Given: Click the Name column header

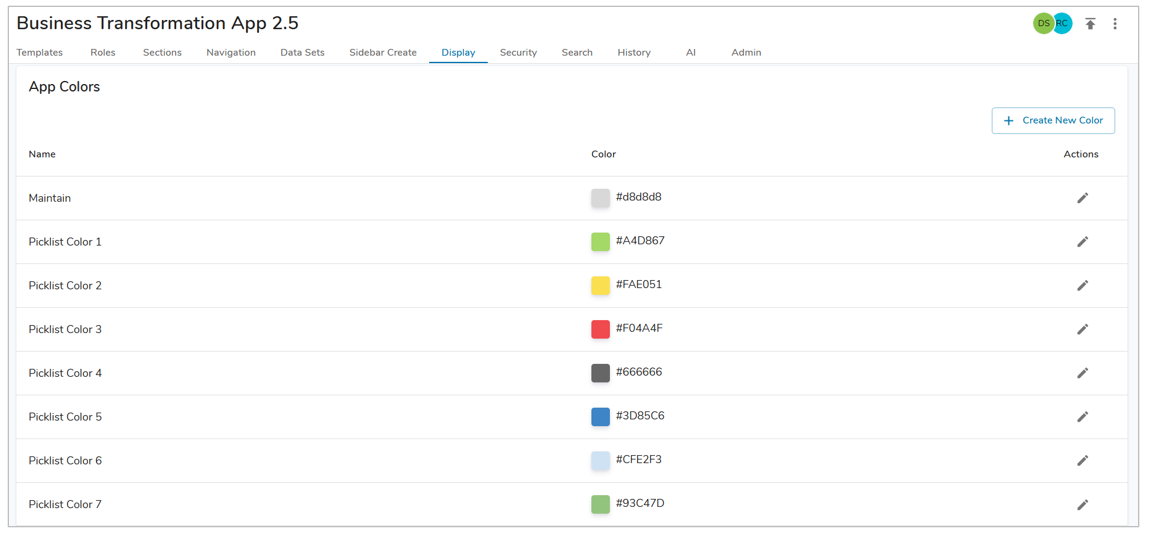Looking at the screenshot, I should pyautogui.click(x=42, y=154).
